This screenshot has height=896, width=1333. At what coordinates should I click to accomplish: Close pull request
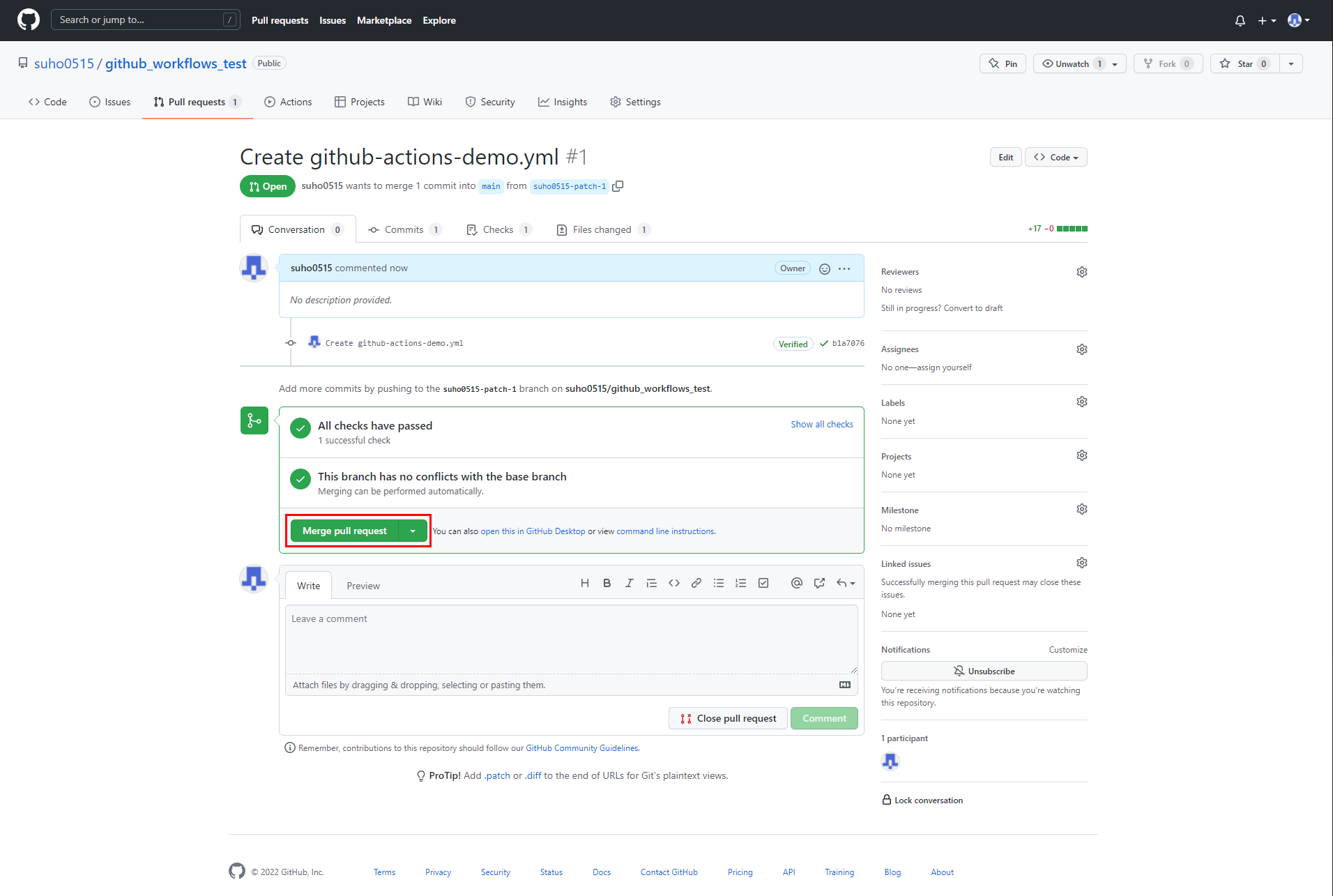click(728, 718)
